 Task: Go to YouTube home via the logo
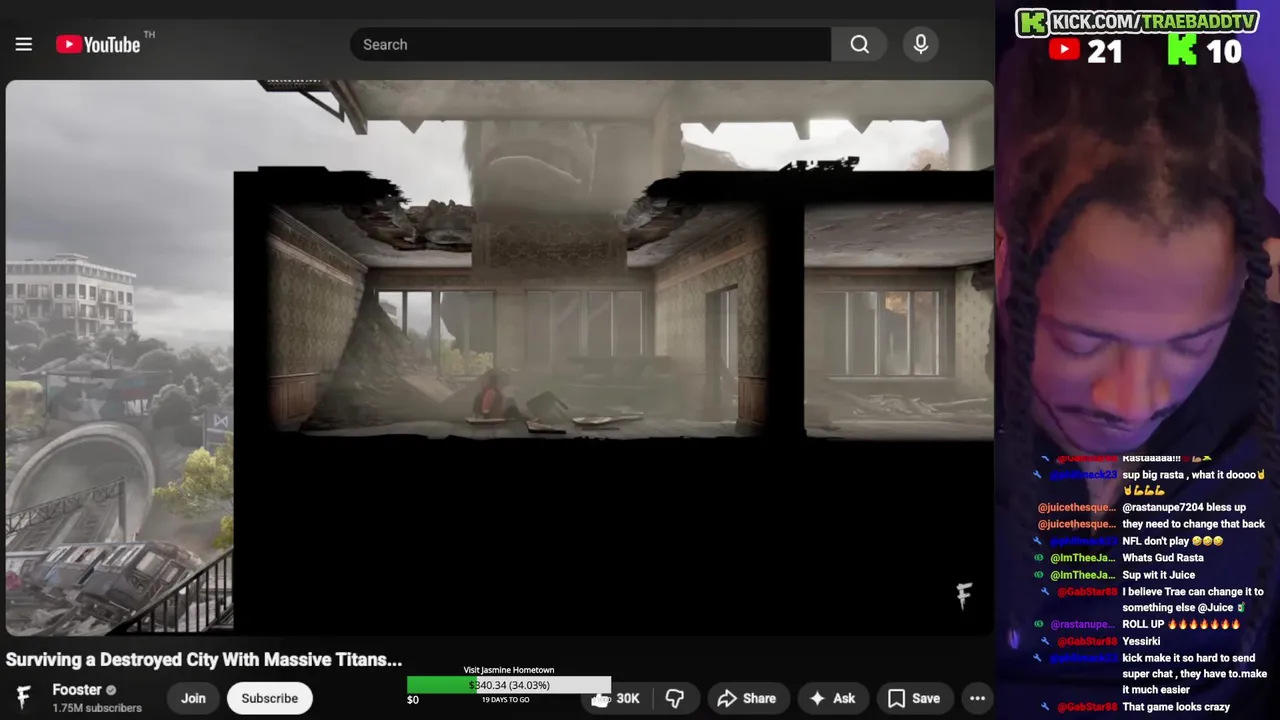[98, 44]
